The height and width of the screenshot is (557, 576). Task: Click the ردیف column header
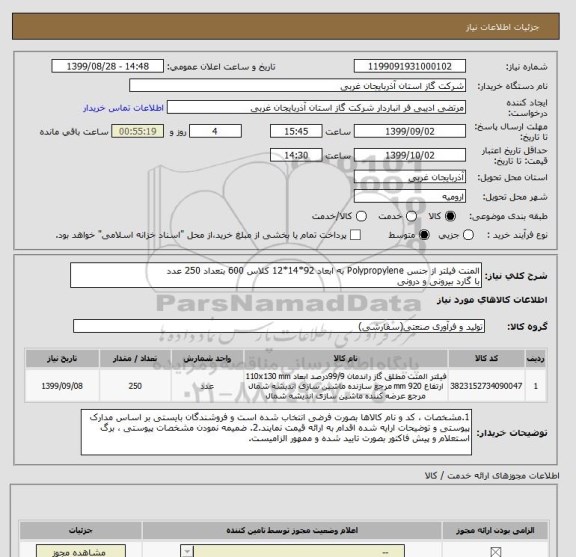(536, 359)
